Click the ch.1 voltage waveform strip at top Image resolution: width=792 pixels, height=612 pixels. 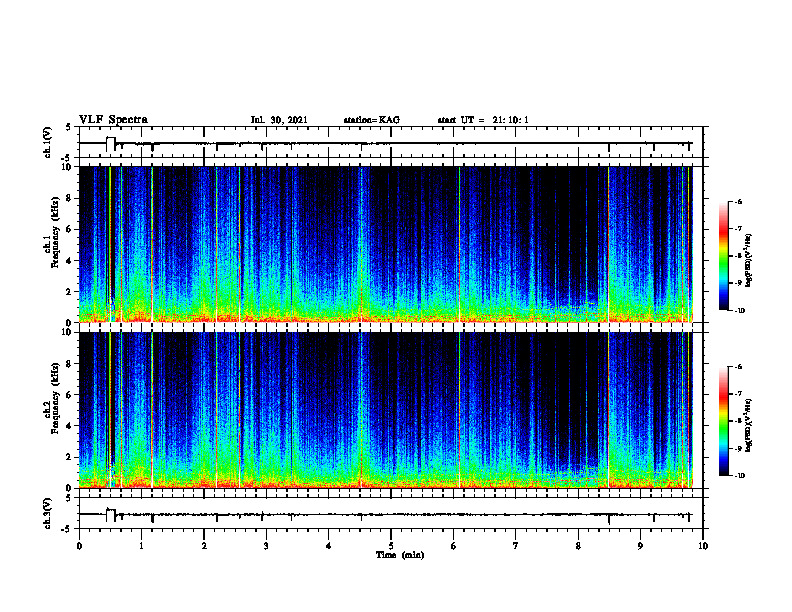[391, 142]
